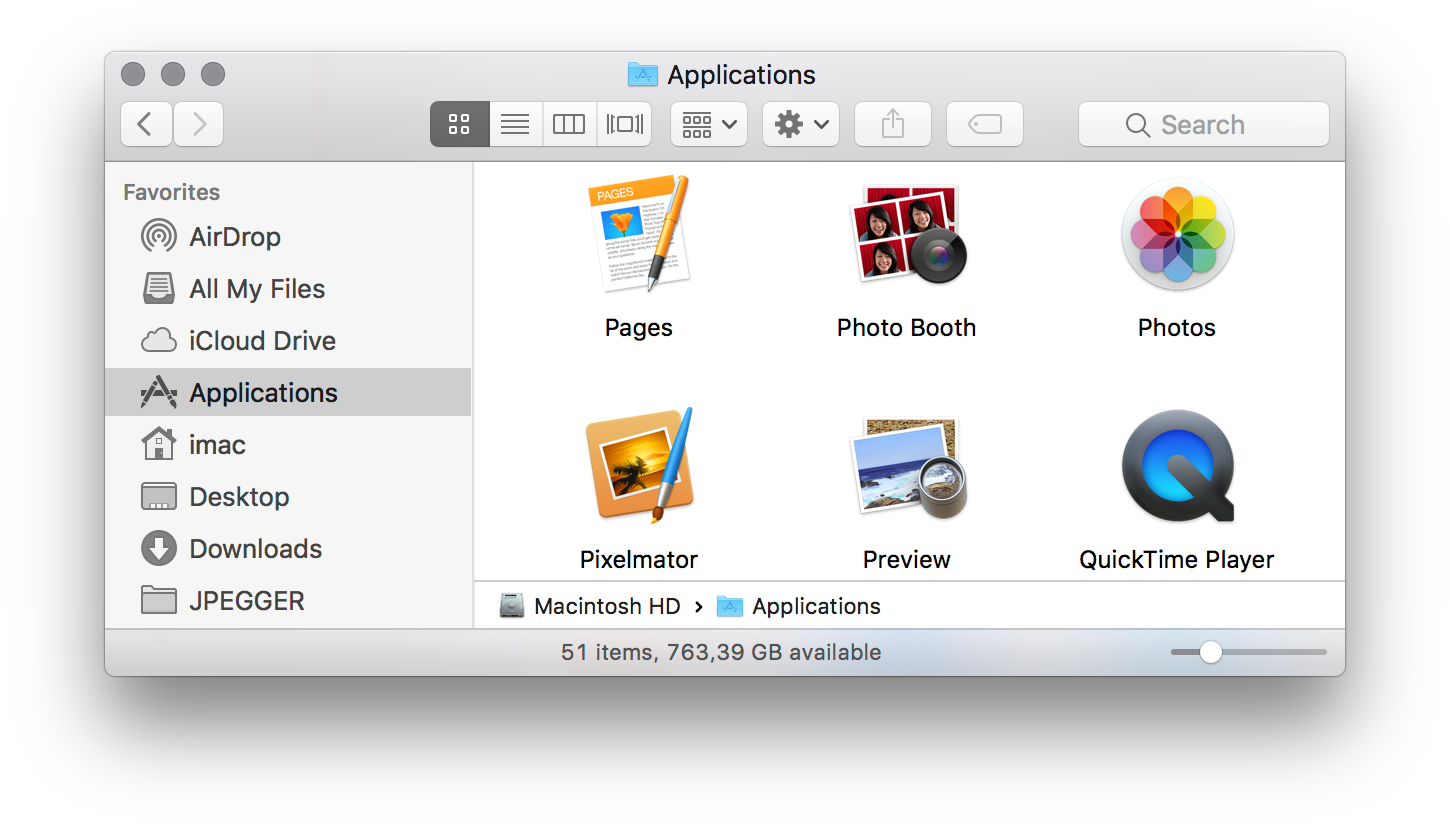Click the folder icon in window title
Image resolution: width=1450 pixels, height=824 pixels.
642,74
